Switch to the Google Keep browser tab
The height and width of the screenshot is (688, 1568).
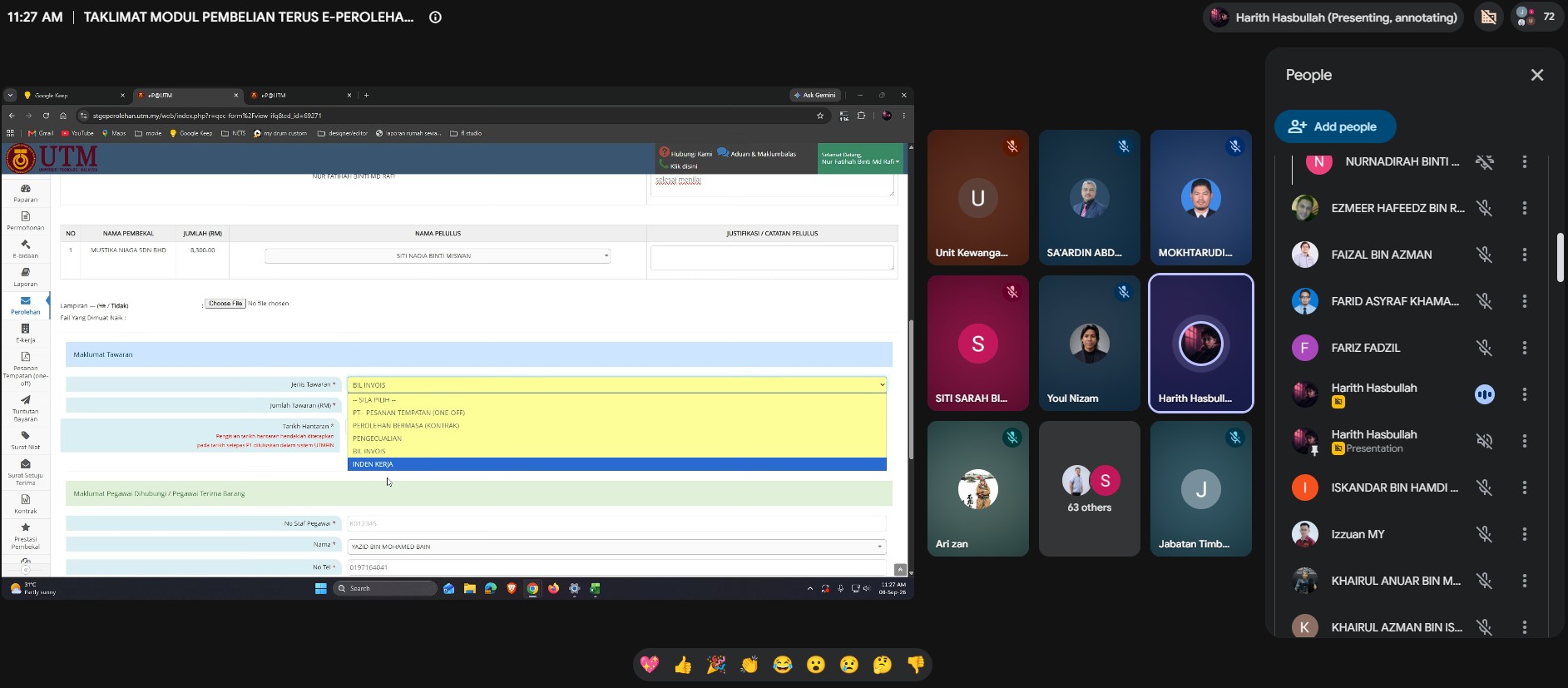74,96
